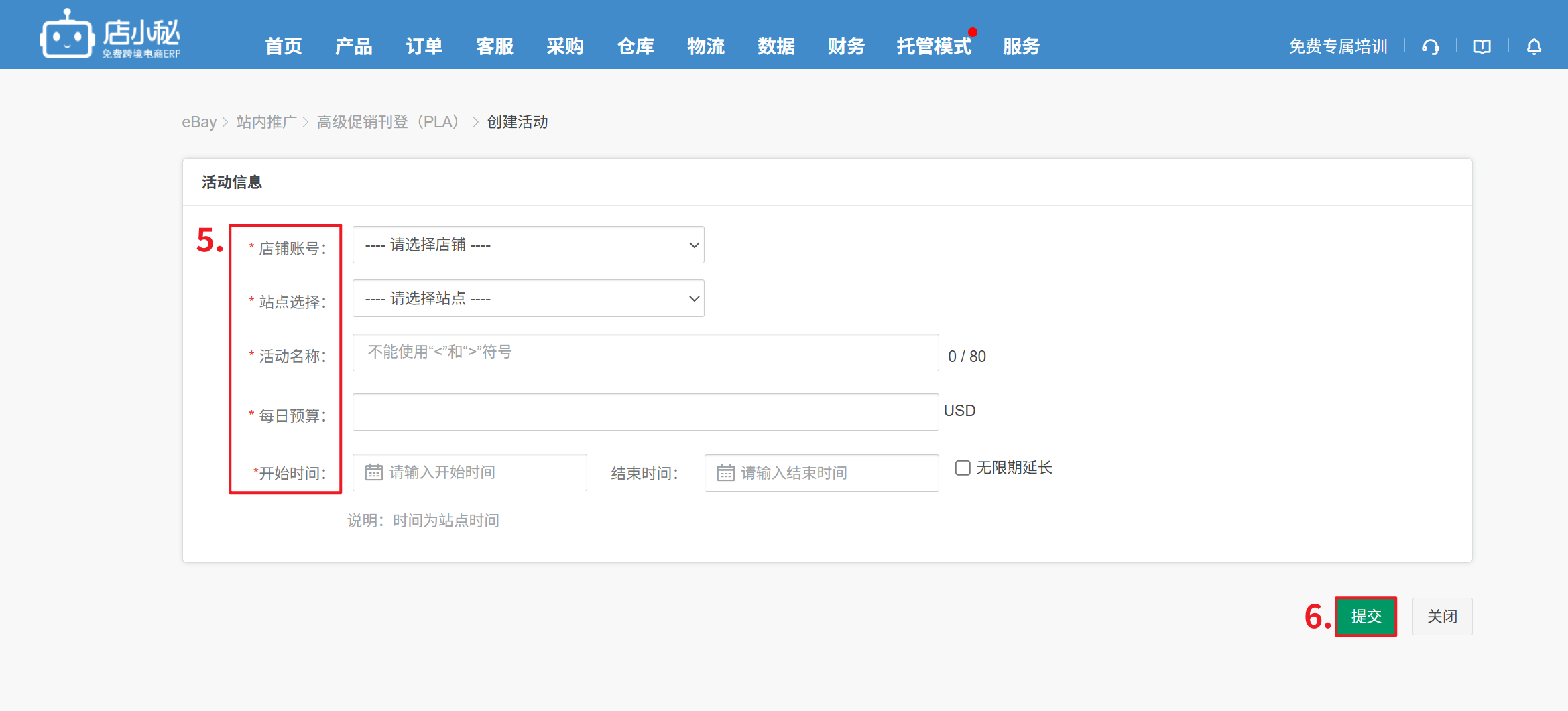
Task: Open the 托管模式 menu
Action: [x=933, y=46]
